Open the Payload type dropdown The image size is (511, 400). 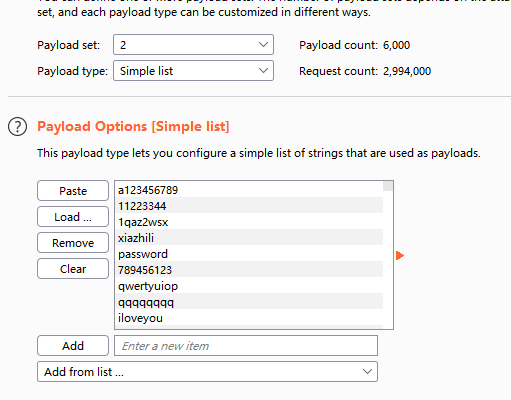pyautogui.click(x=193, y=71)
